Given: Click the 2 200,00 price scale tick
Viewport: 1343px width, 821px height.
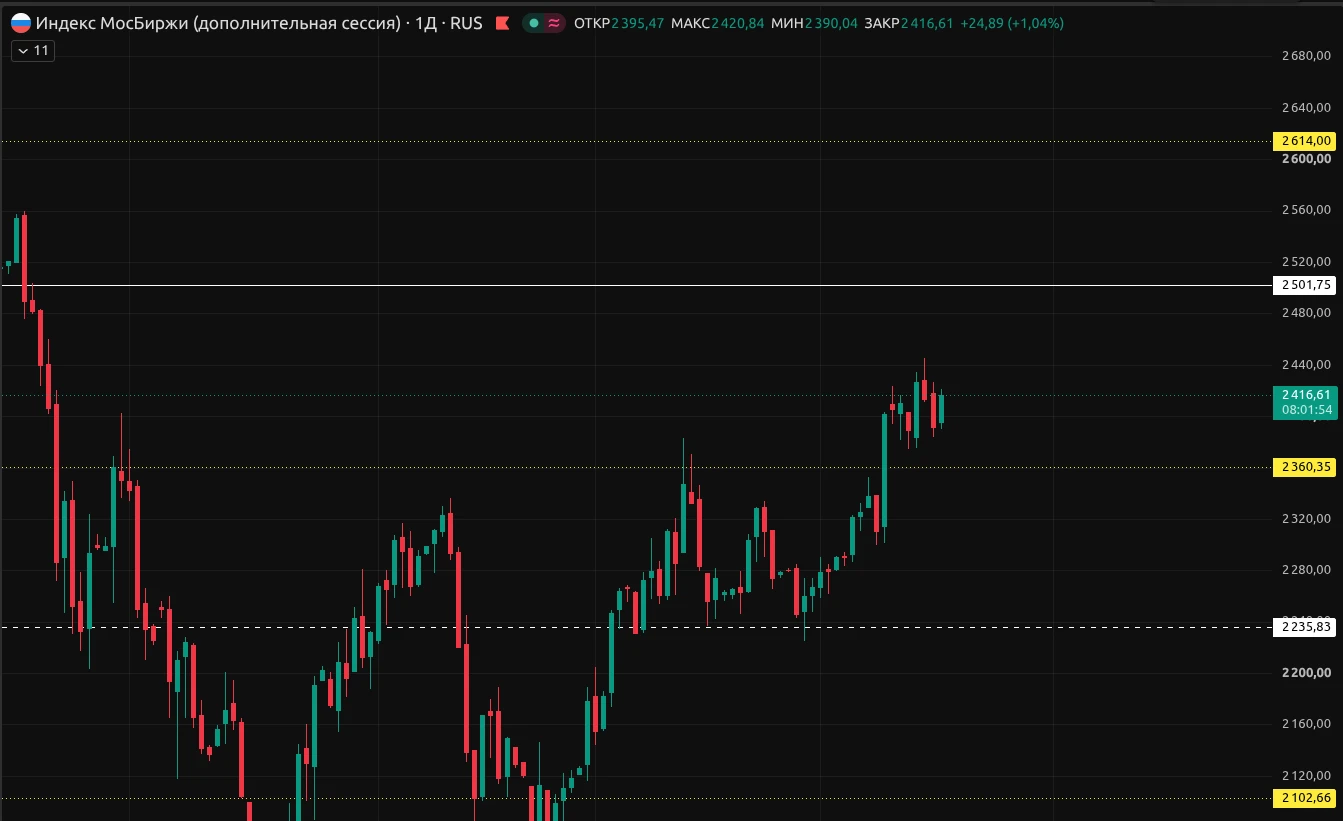Looking at the screenshot, I should [x=1306, y=673].
